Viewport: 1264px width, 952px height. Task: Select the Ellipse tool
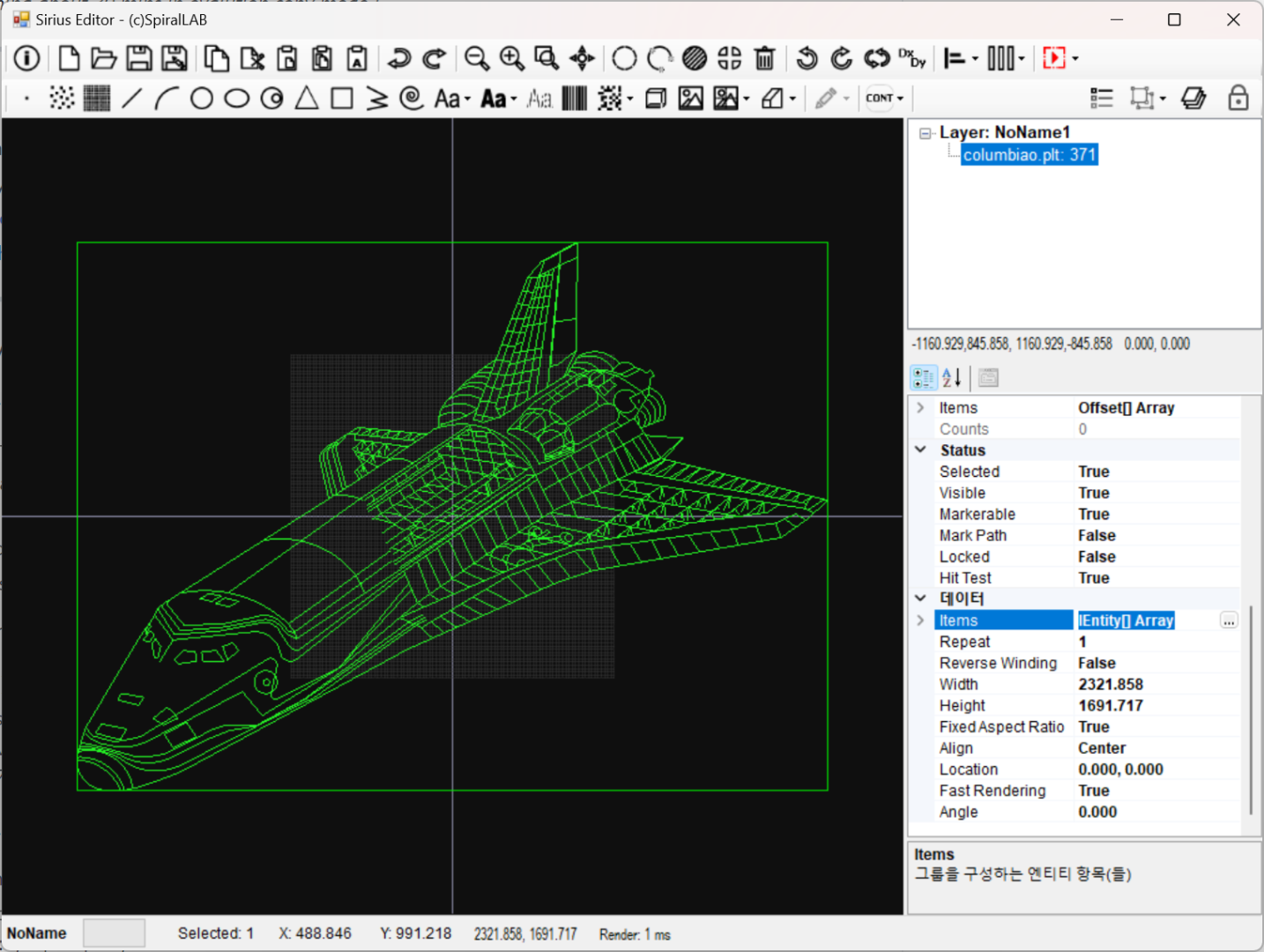tap(237, 98)
